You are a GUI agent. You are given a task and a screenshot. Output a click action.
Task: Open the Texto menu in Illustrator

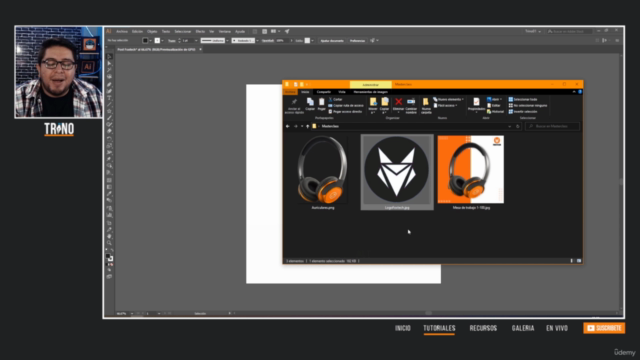166,31
